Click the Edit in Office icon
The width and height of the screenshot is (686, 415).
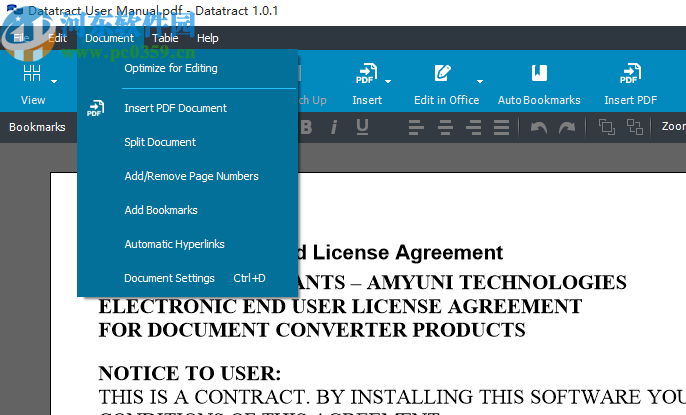point(443,73)
